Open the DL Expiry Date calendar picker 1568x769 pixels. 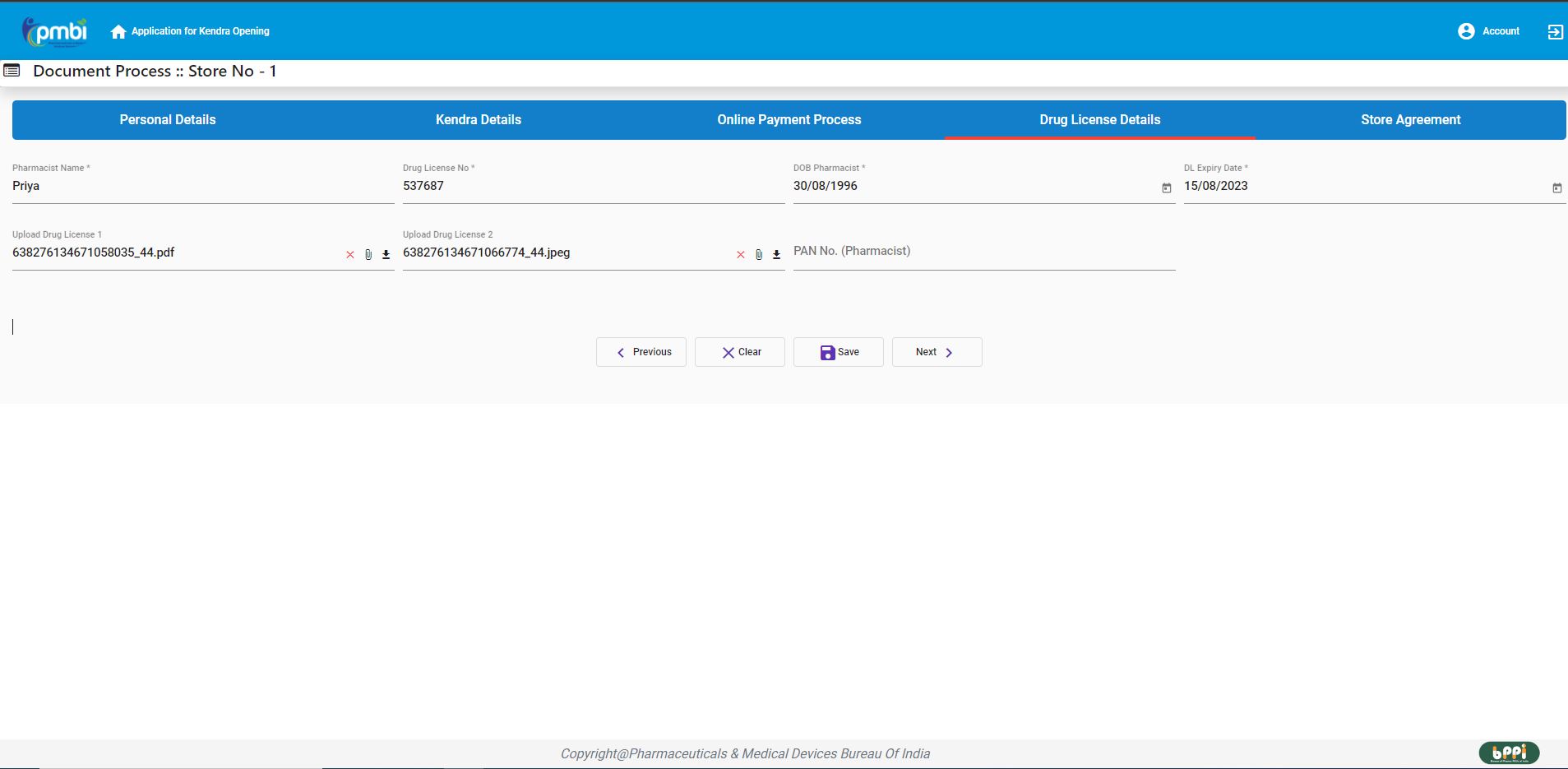(x=1556, y=188)
